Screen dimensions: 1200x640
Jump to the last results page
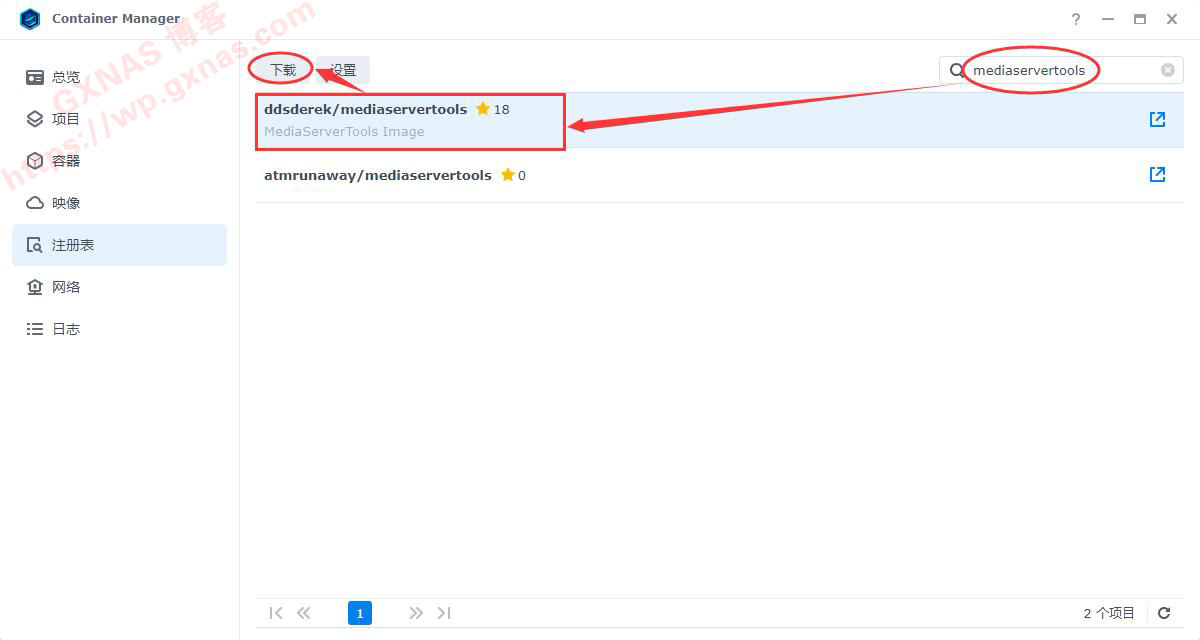click(x=445, y=613)
